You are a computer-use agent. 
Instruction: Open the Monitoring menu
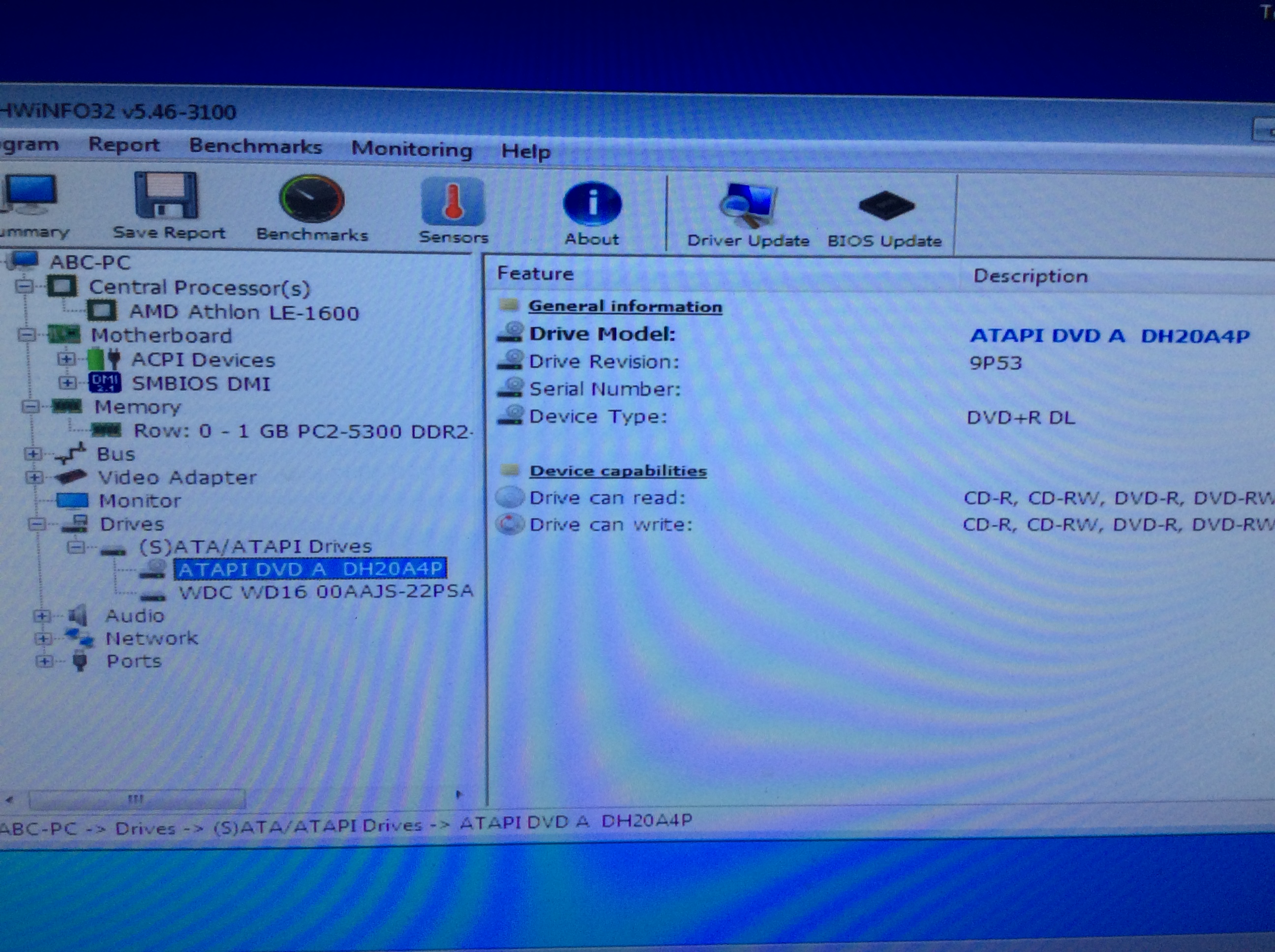click(412, 149)
